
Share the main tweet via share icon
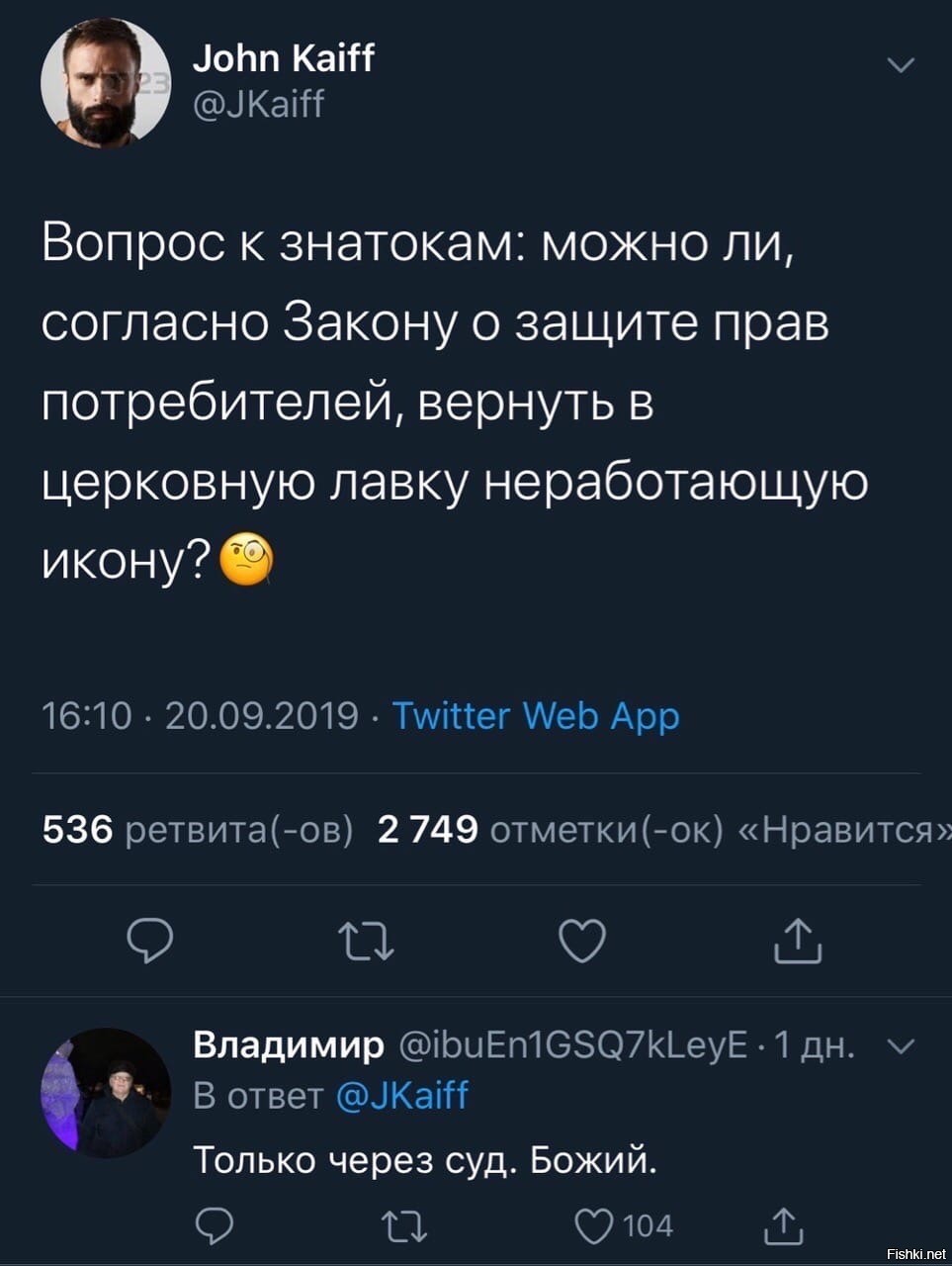797,940
